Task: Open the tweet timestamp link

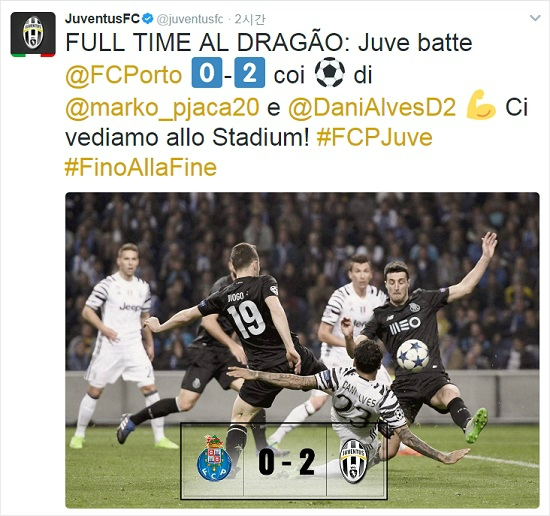Action: click(x=249, y=19)
